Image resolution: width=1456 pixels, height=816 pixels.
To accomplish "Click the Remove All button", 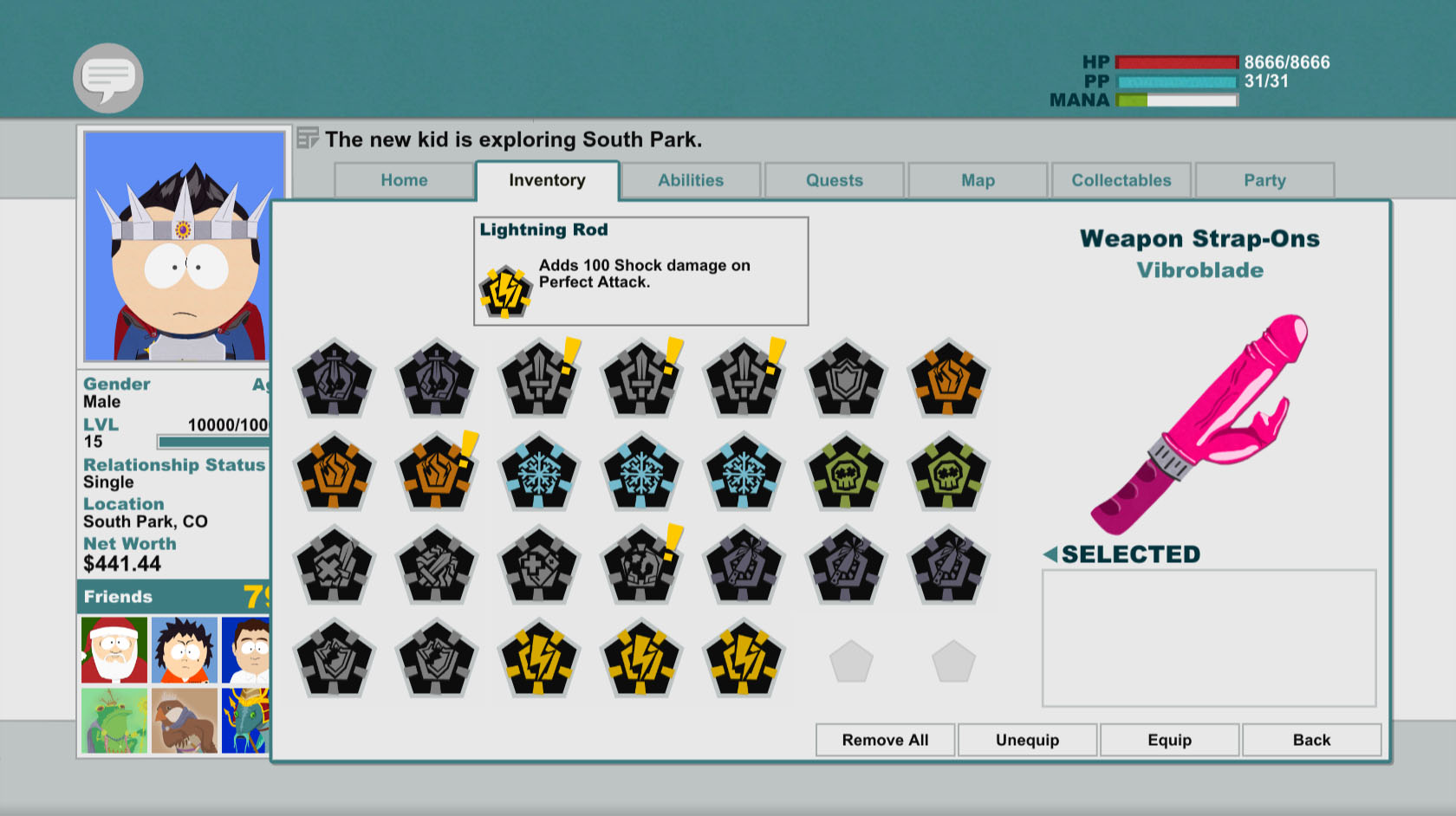I will (885, 740).
